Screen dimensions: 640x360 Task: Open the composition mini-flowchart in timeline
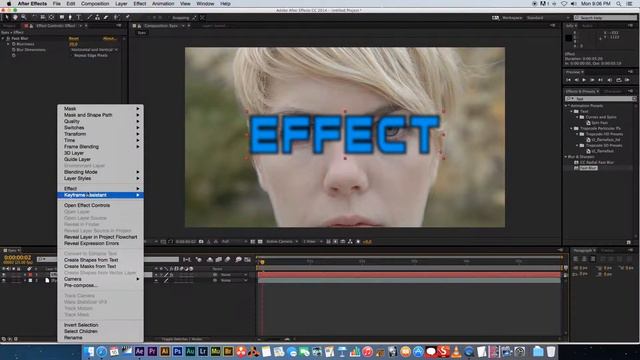coord(187,259)
